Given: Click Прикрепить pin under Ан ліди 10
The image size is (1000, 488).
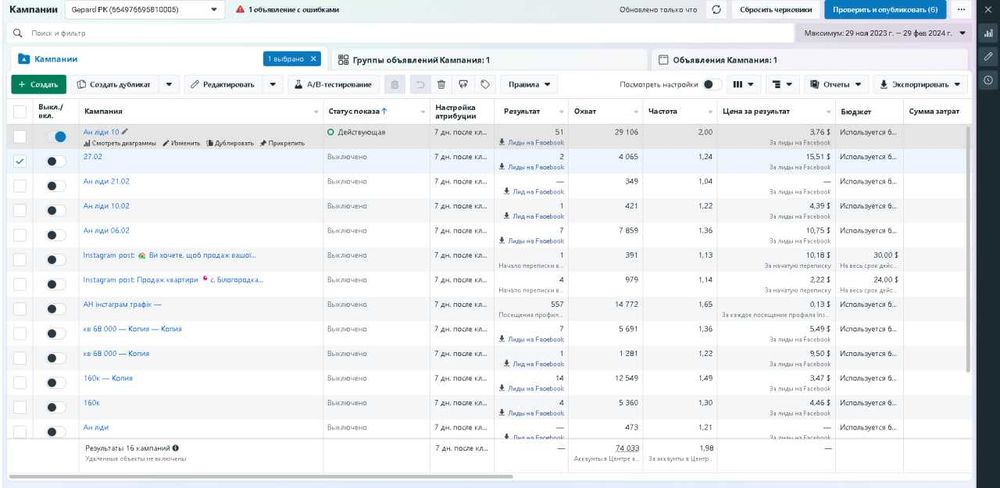Looking at the screenshot, I should [282, 143].
